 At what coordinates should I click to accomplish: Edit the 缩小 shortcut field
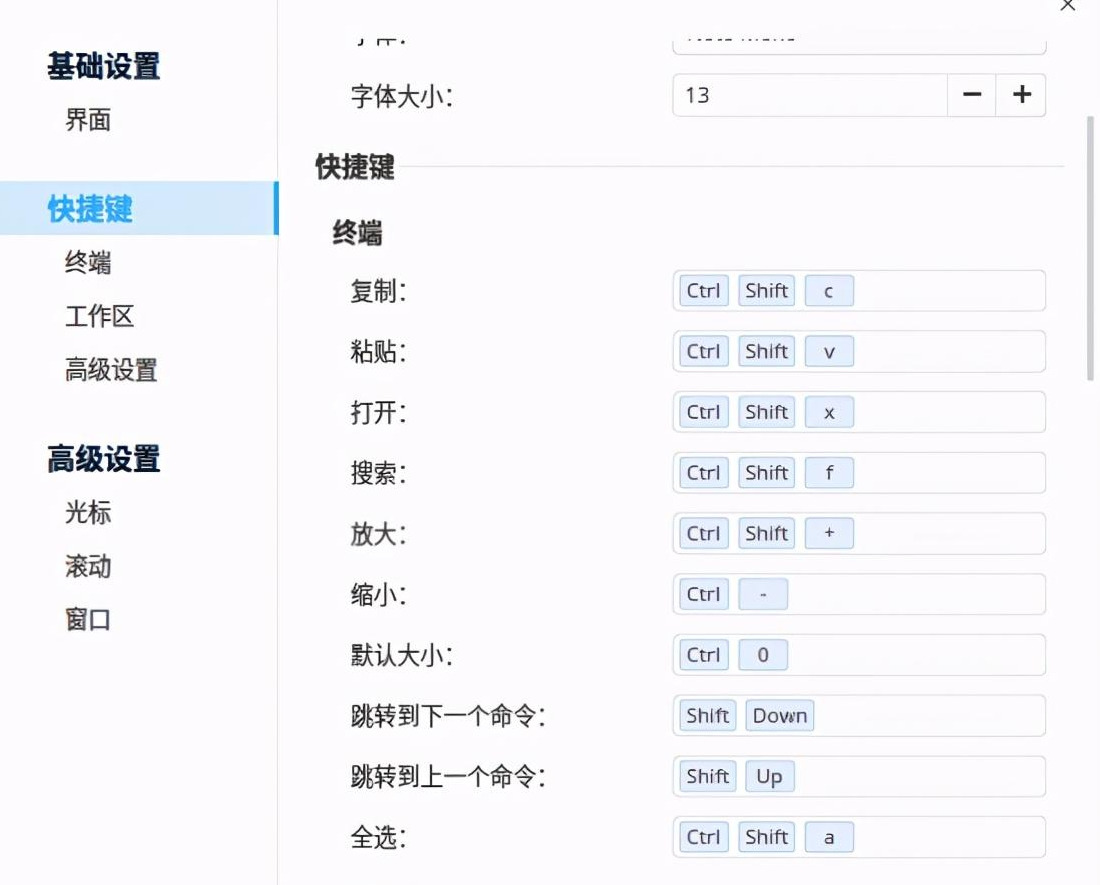pos(859,594)
